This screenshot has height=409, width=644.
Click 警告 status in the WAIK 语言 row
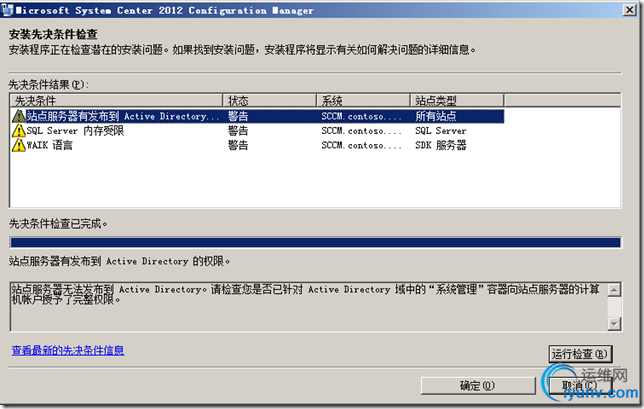[x=238, y=145]
